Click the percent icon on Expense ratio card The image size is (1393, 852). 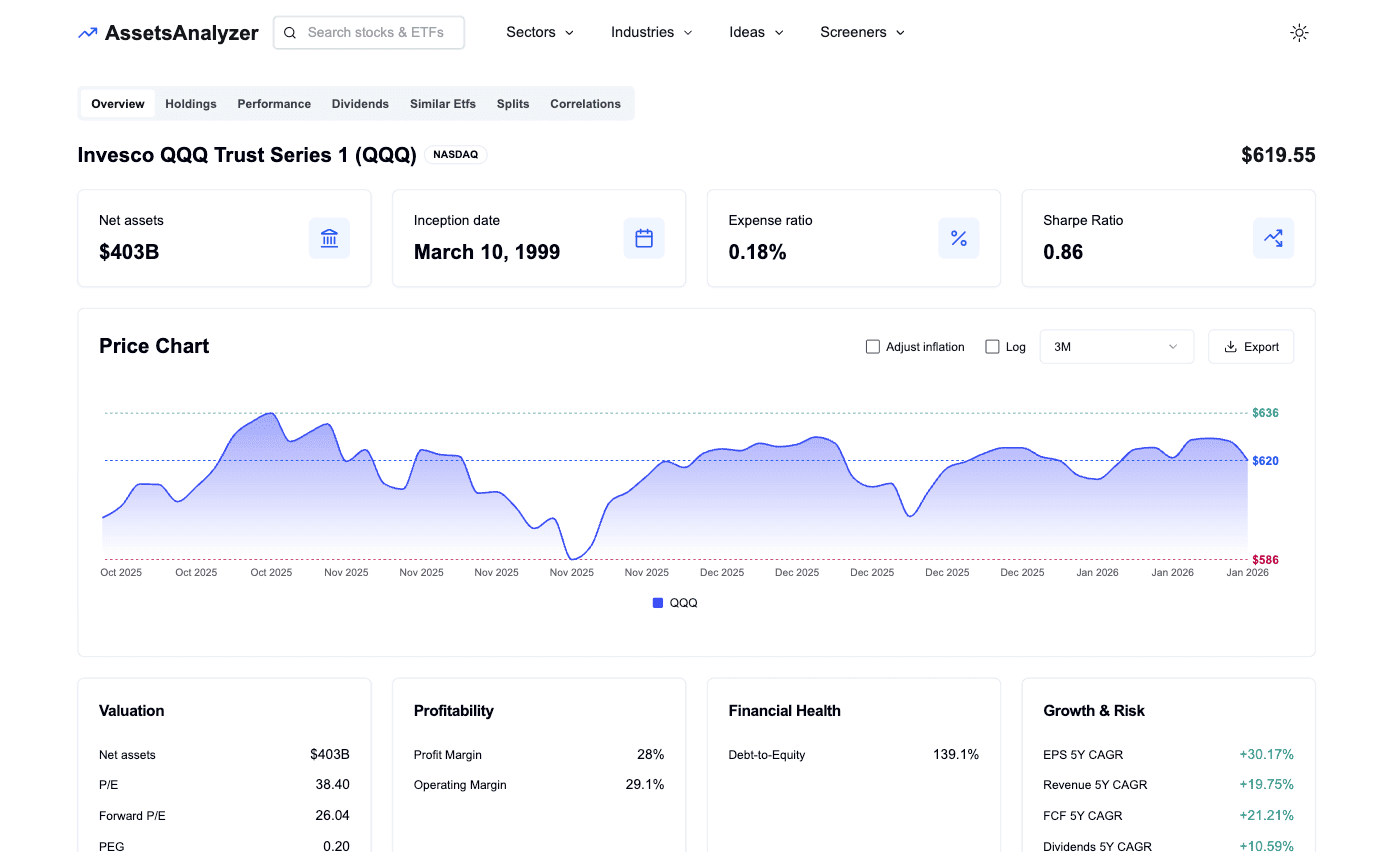[x=958, y=238]
